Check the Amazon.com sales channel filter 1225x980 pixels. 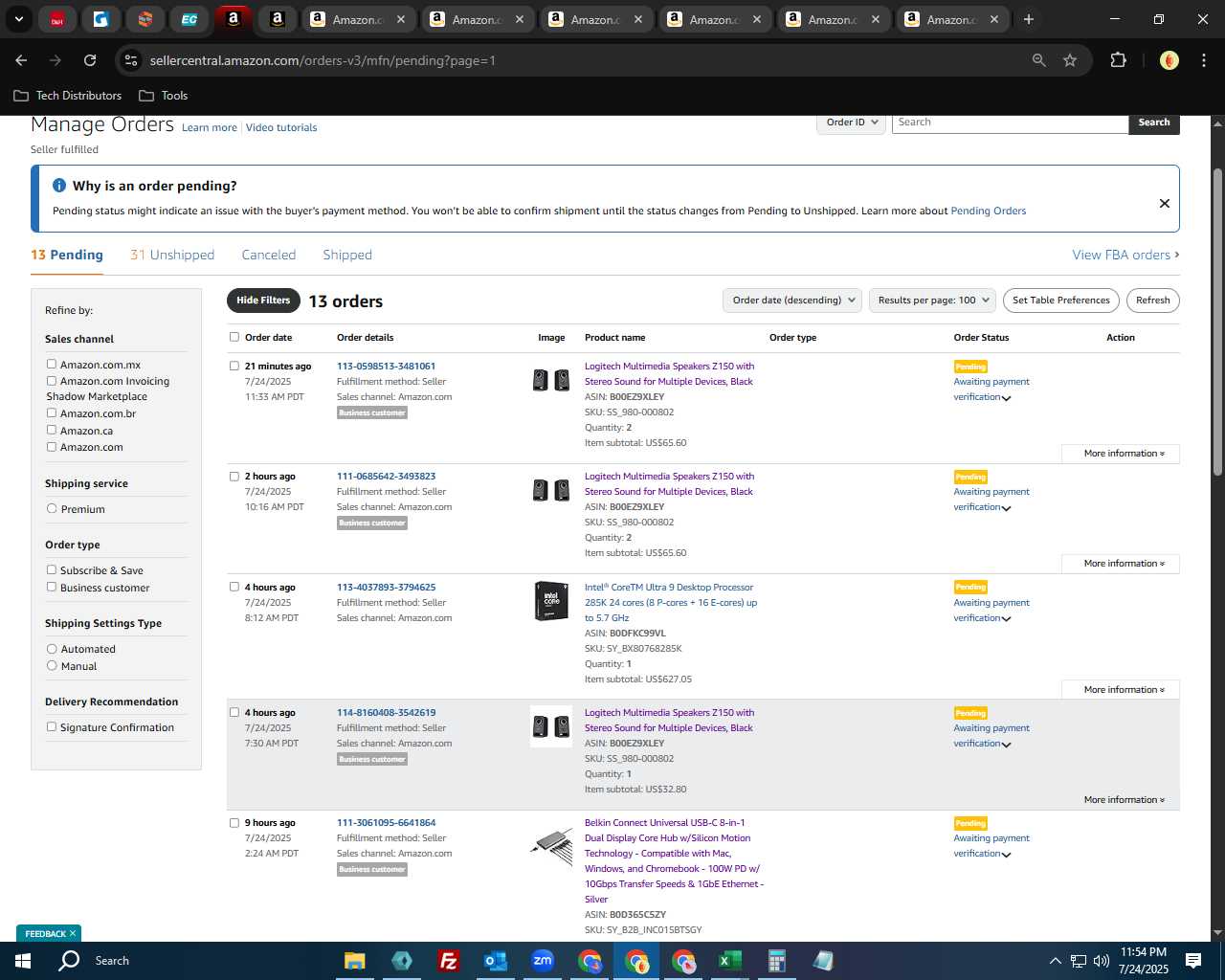52,446
